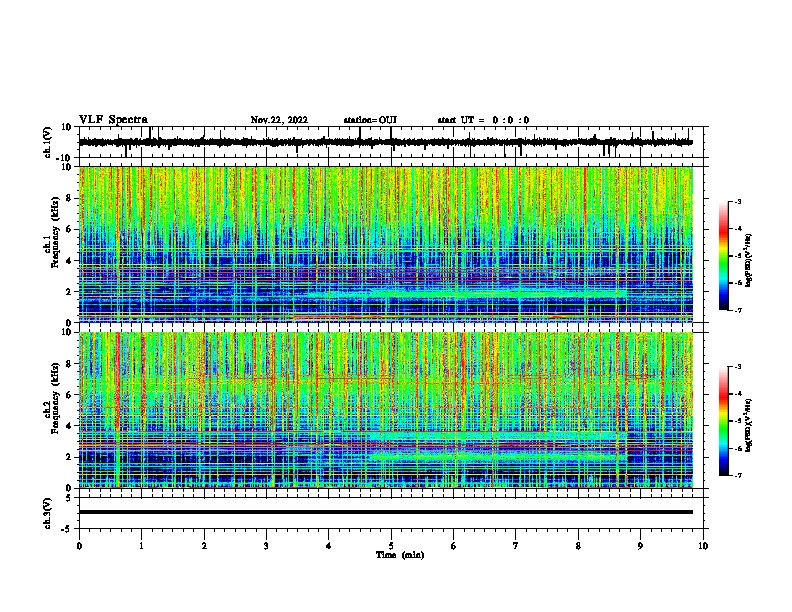Click the ch.2 colorbar log(PSD) label
The image size is (792, 612).
[749, 425]
